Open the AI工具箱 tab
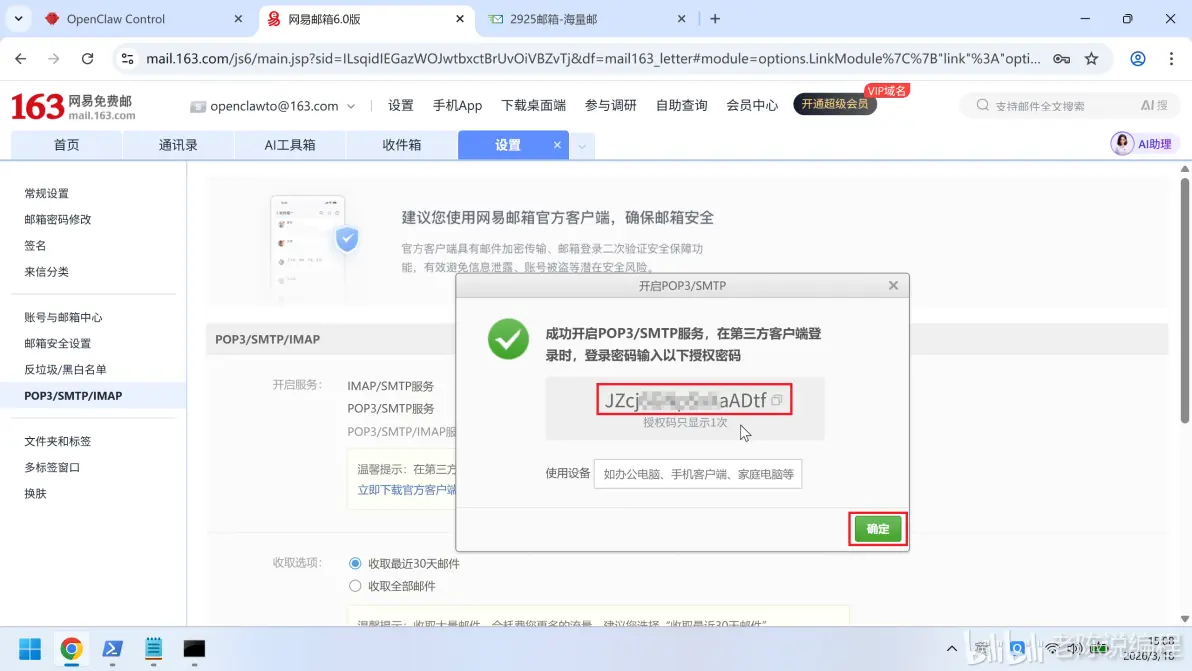1192x671 pixels. point(290,144)
